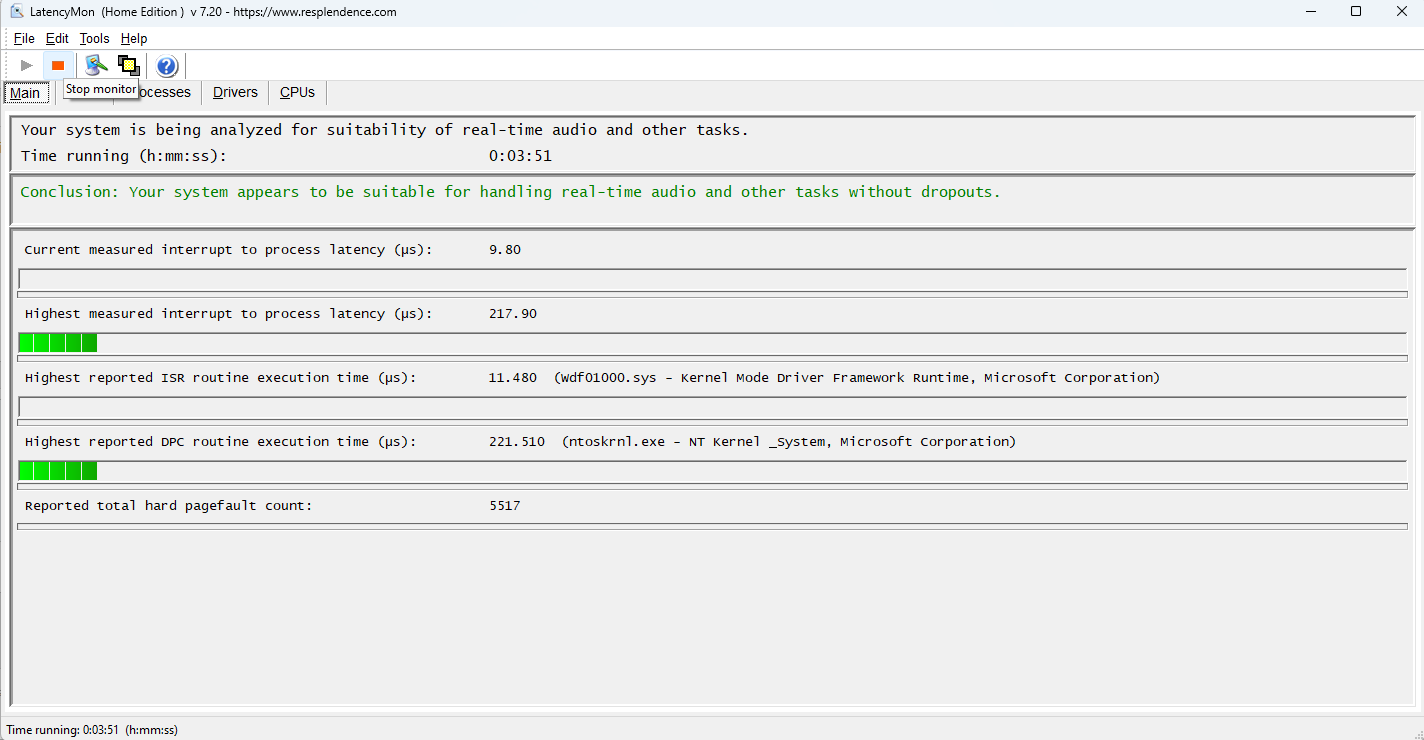The width and height of the screenshot is (1424, 740).
Task: Click the highest DPC execution time green bar
Action: [58, 471]
